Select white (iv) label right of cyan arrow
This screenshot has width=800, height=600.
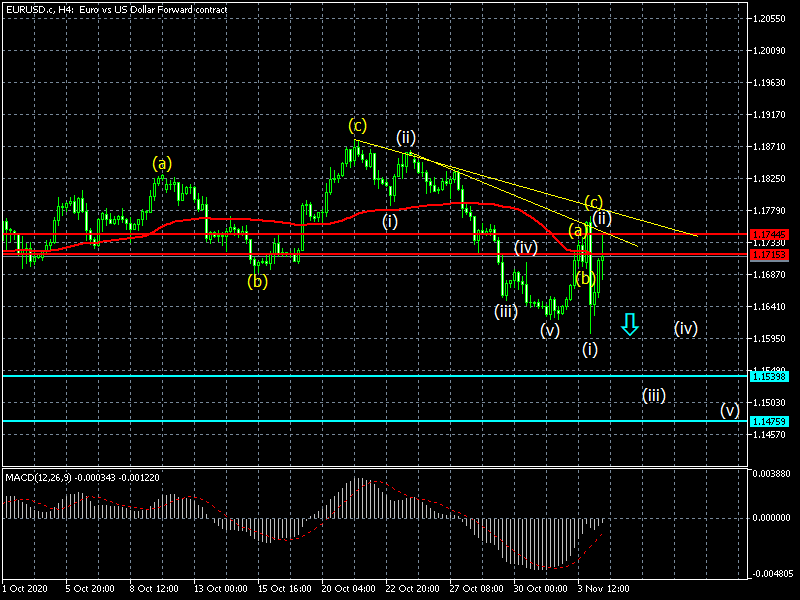tap(685, 327)
